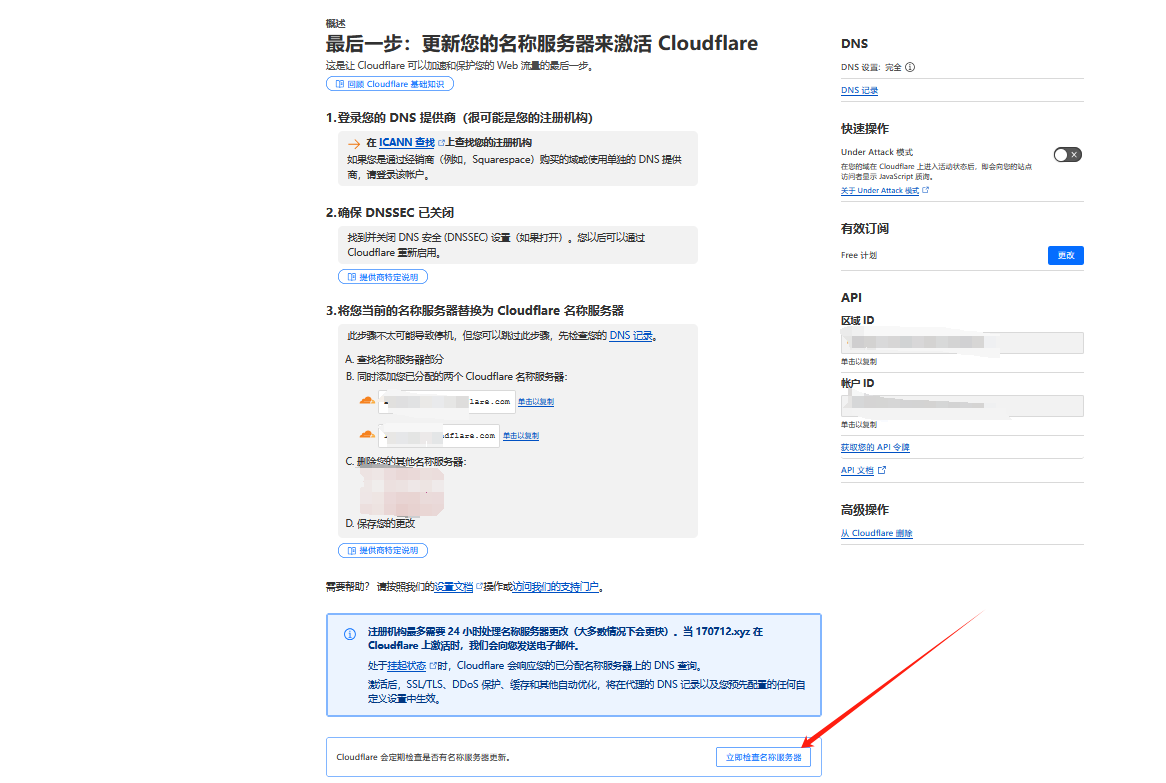Click the 区域 ID field to copy
1166x783 pixels.
coord(962,343)
